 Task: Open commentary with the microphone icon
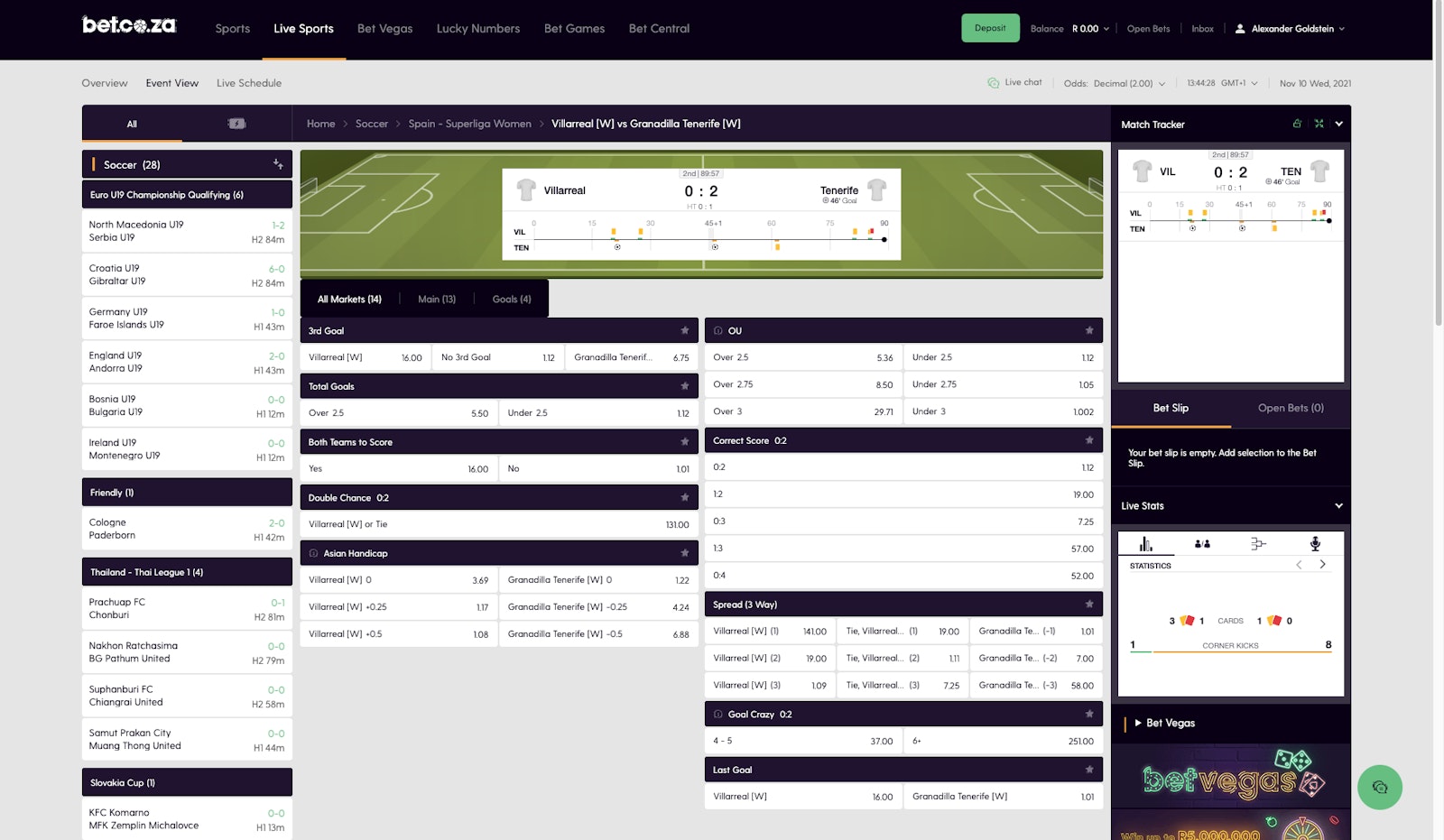(1316, 543)
